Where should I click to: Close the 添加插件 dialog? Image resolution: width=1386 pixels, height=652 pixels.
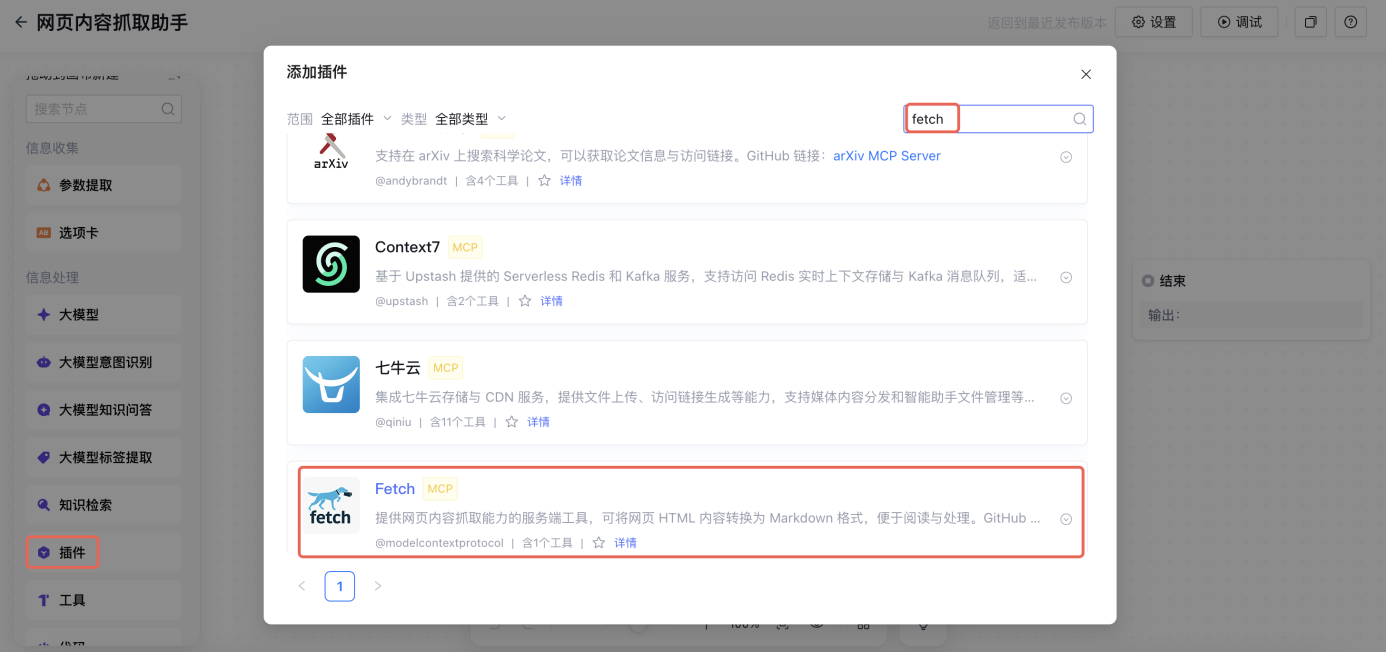pyautogui.click(x=1086, y=74)
